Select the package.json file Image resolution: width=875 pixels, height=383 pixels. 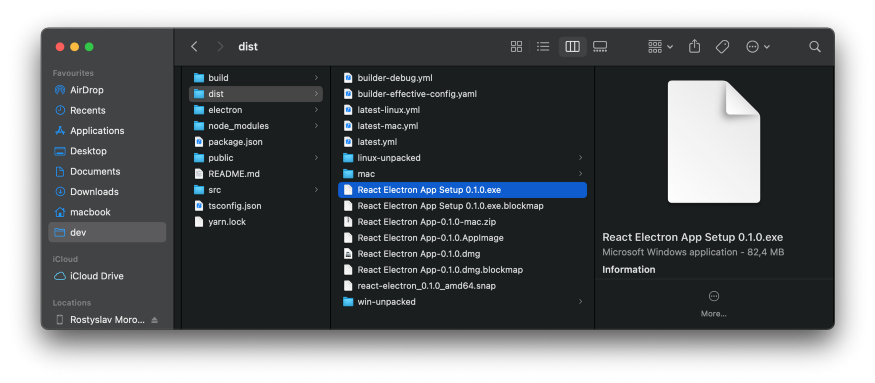pos(256,142)
